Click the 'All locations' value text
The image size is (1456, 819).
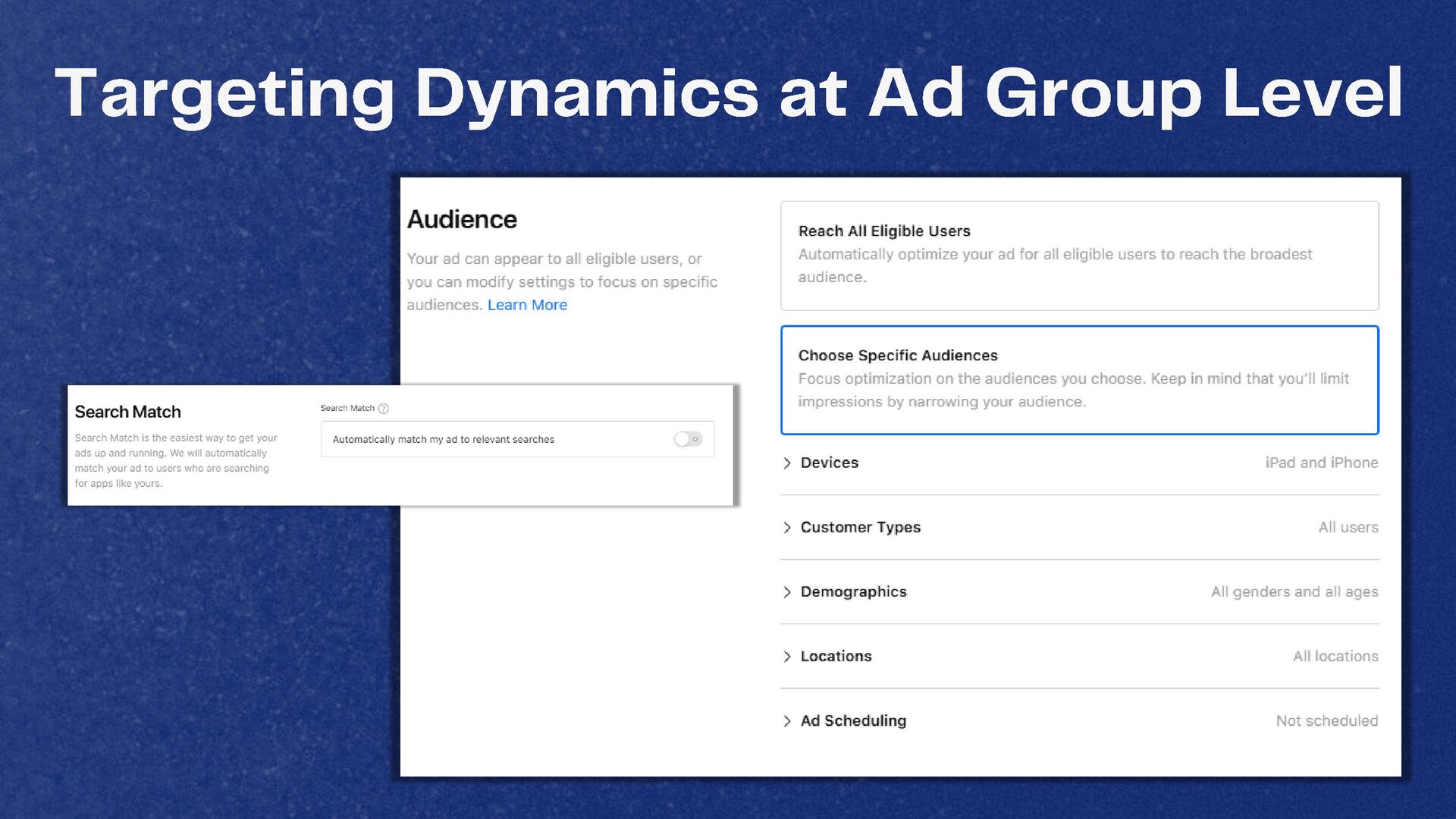(x=1335, y=656)
